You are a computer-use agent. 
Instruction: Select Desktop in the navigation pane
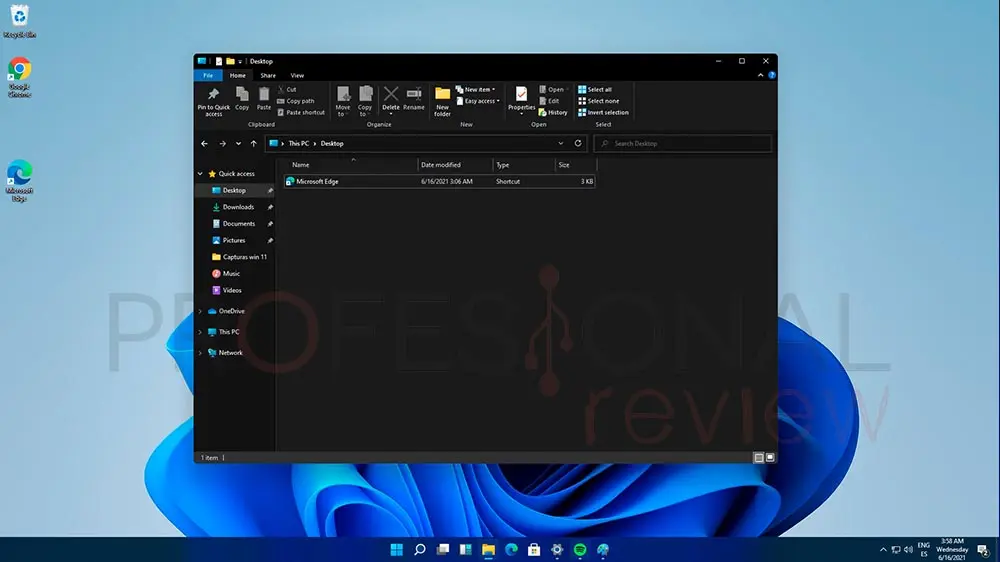[234, 190]
